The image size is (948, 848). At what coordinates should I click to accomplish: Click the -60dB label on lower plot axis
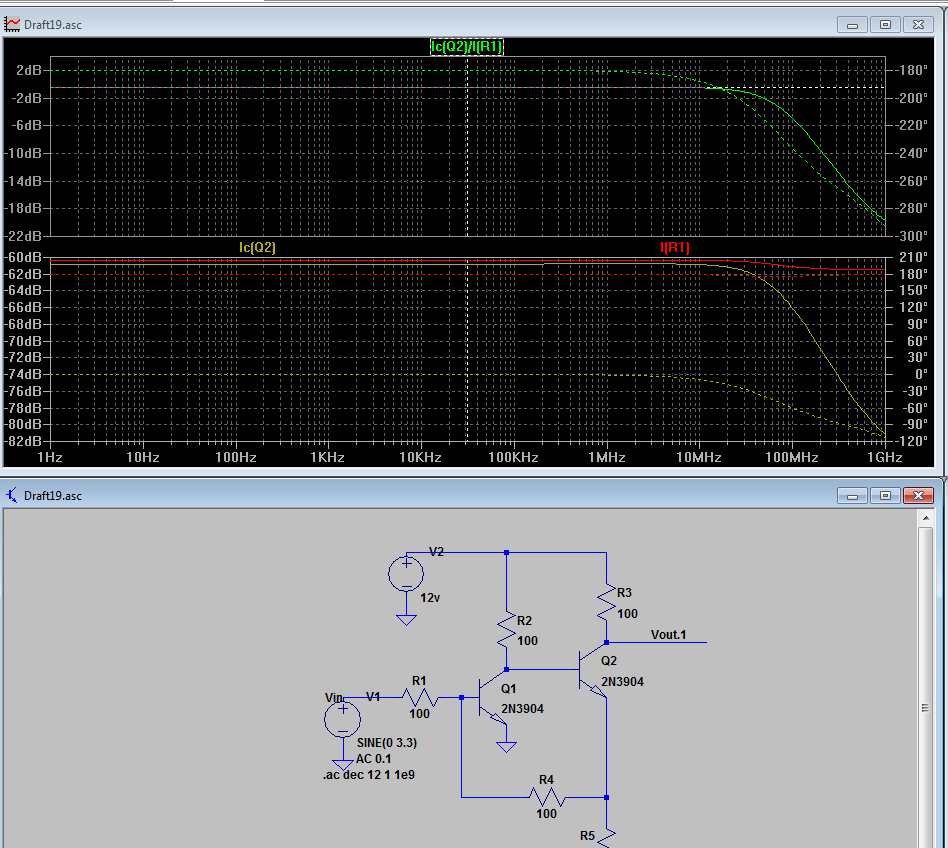pyautogui.click(x=24, y=257)
